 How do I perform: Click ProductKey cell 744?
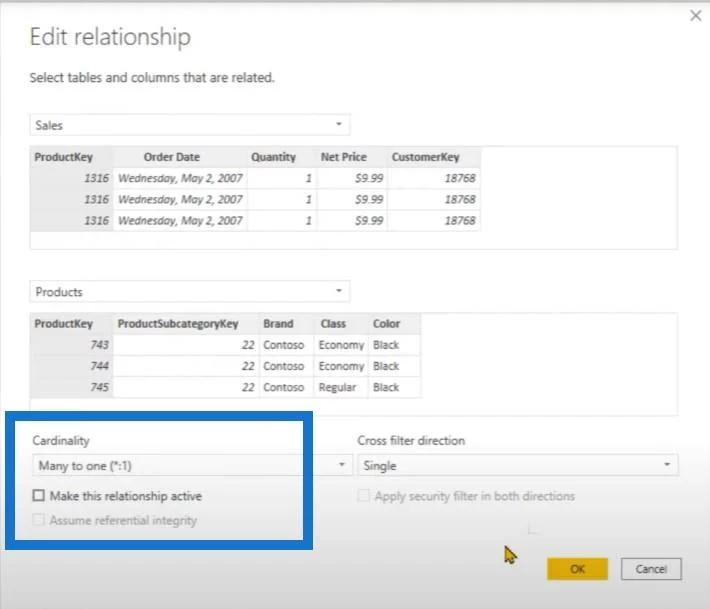(72, 366)
